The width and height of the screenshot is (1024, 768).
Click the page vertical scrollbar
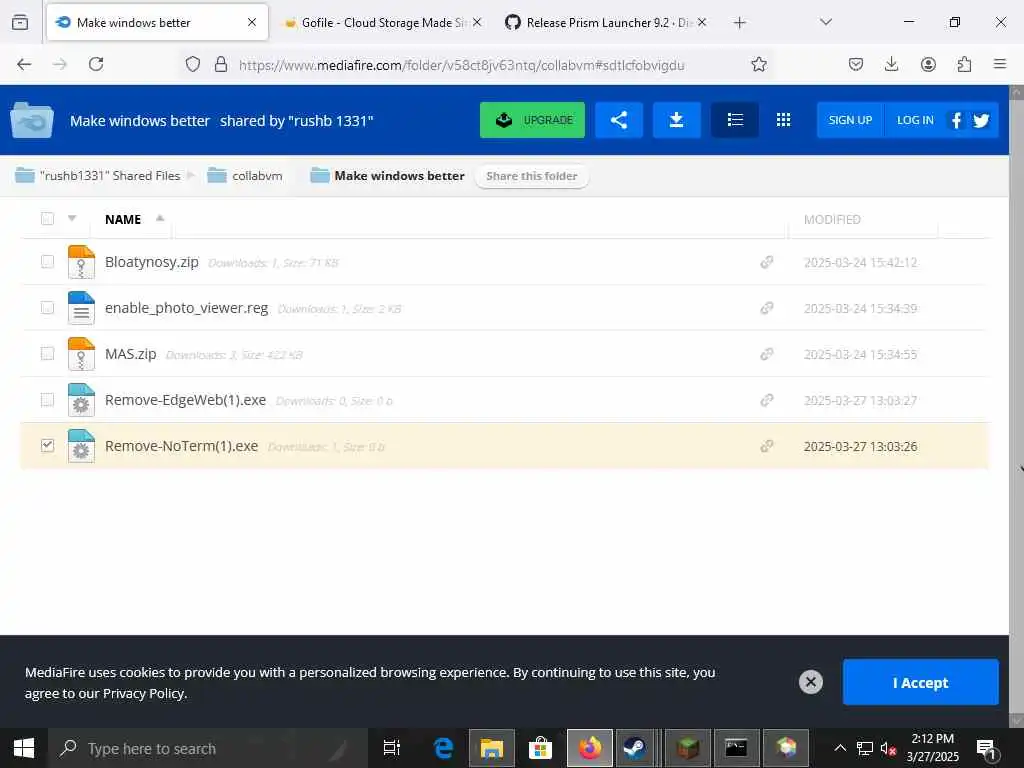click(1016, 405)
